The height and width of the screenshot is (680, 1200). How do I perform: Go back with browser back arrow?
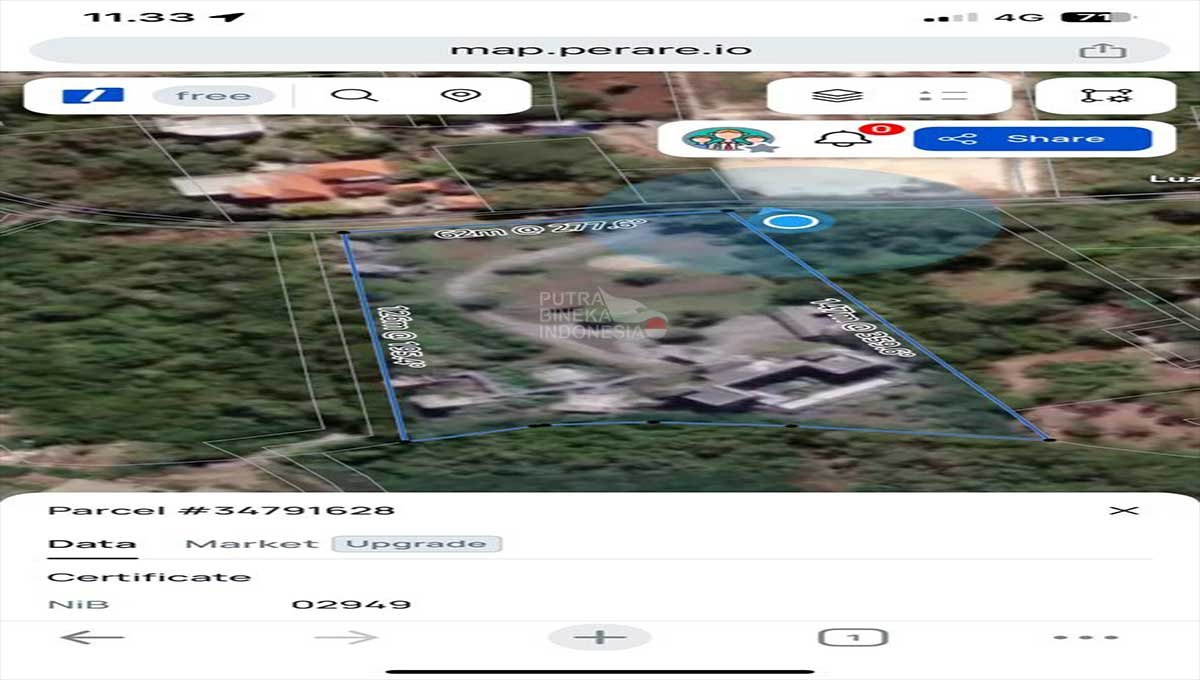pos(92,637)
